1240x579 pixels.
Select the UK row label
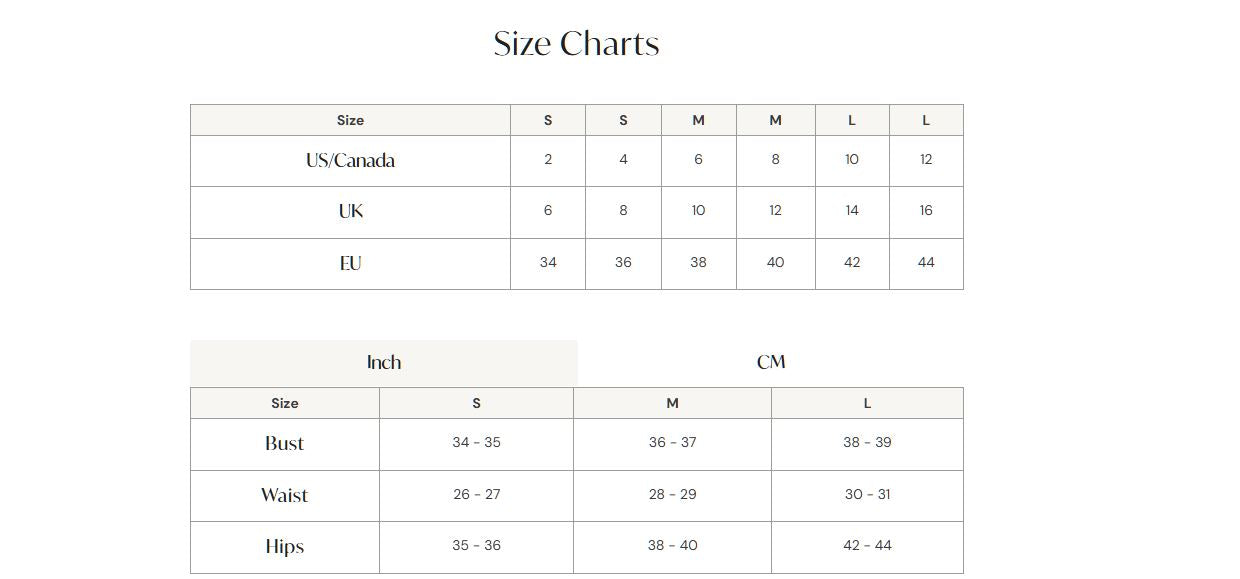coord(350,212)
